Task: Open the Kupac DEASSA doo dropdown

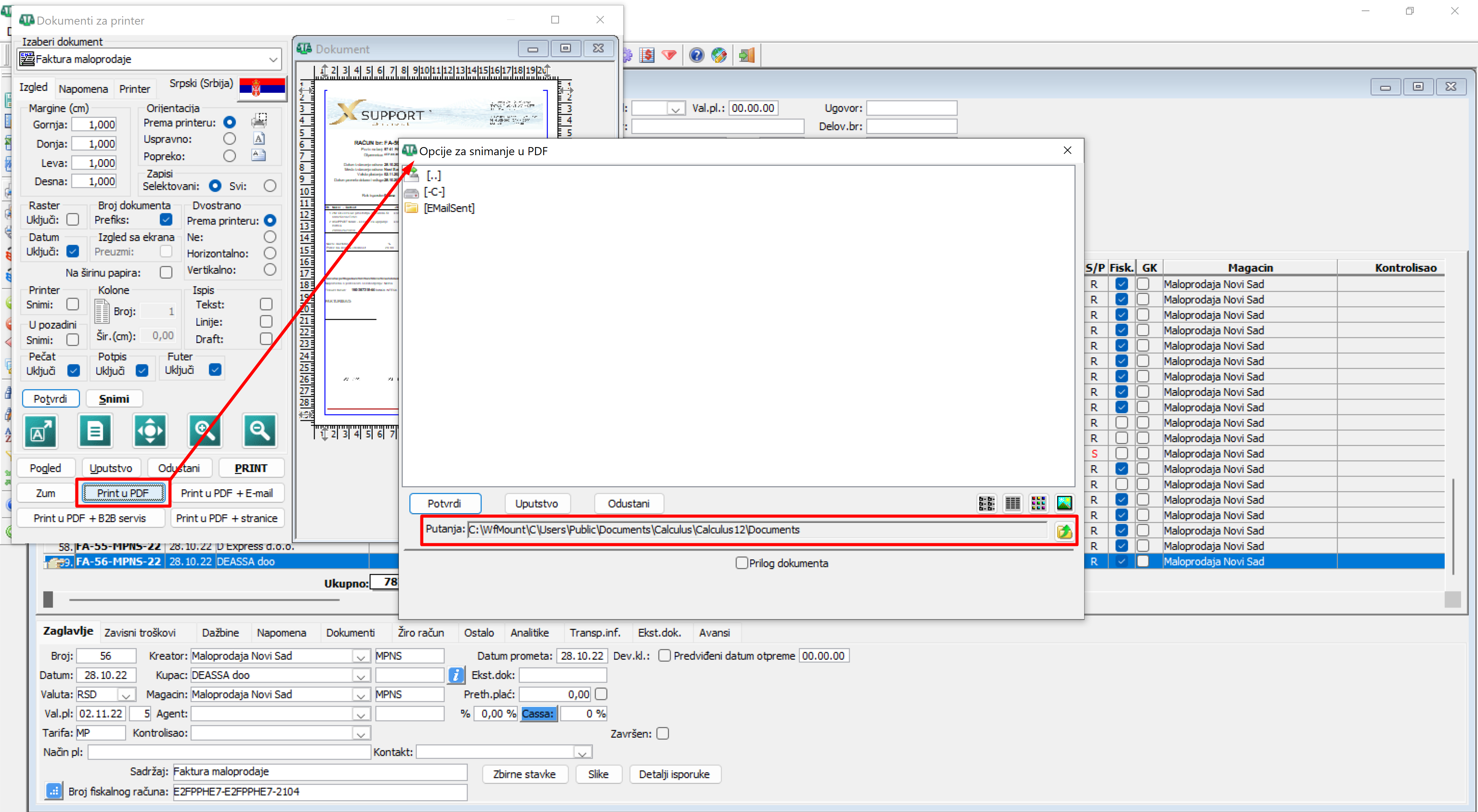Action: [x=360, y=675]
